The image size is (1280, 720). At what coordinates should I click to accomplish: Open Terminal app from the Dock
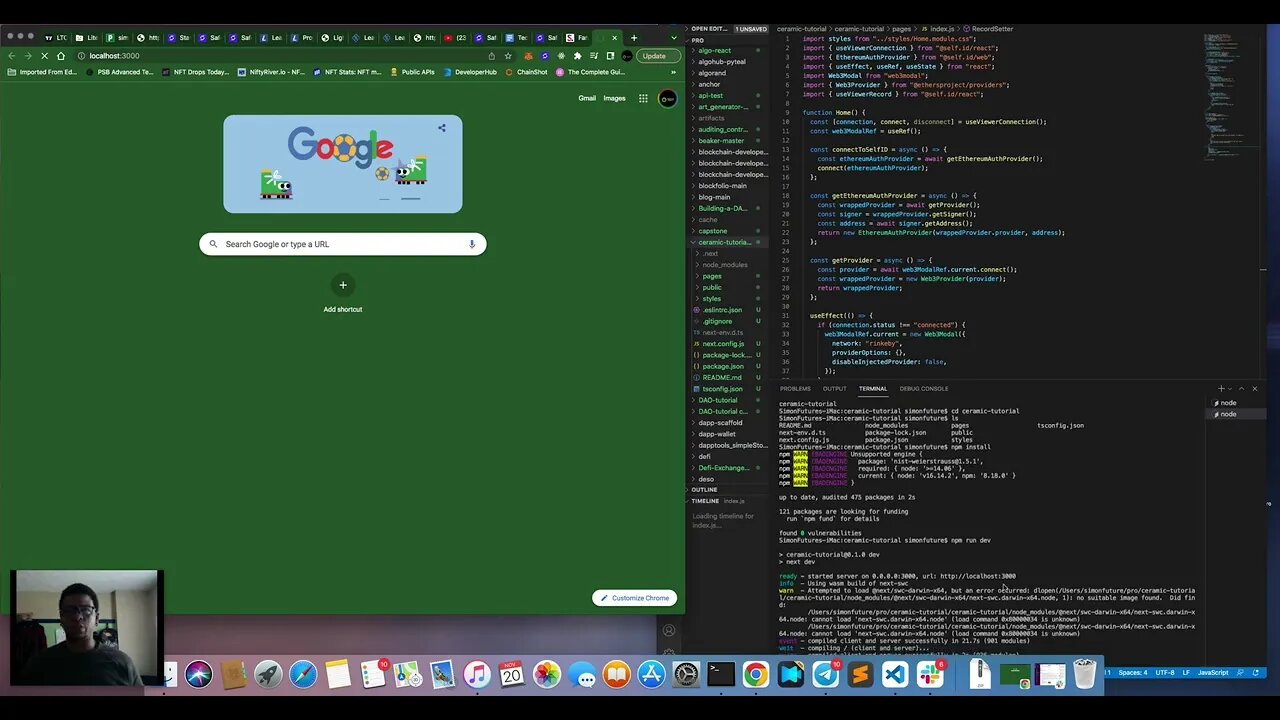pyautogui.click(x=721, y=675)
